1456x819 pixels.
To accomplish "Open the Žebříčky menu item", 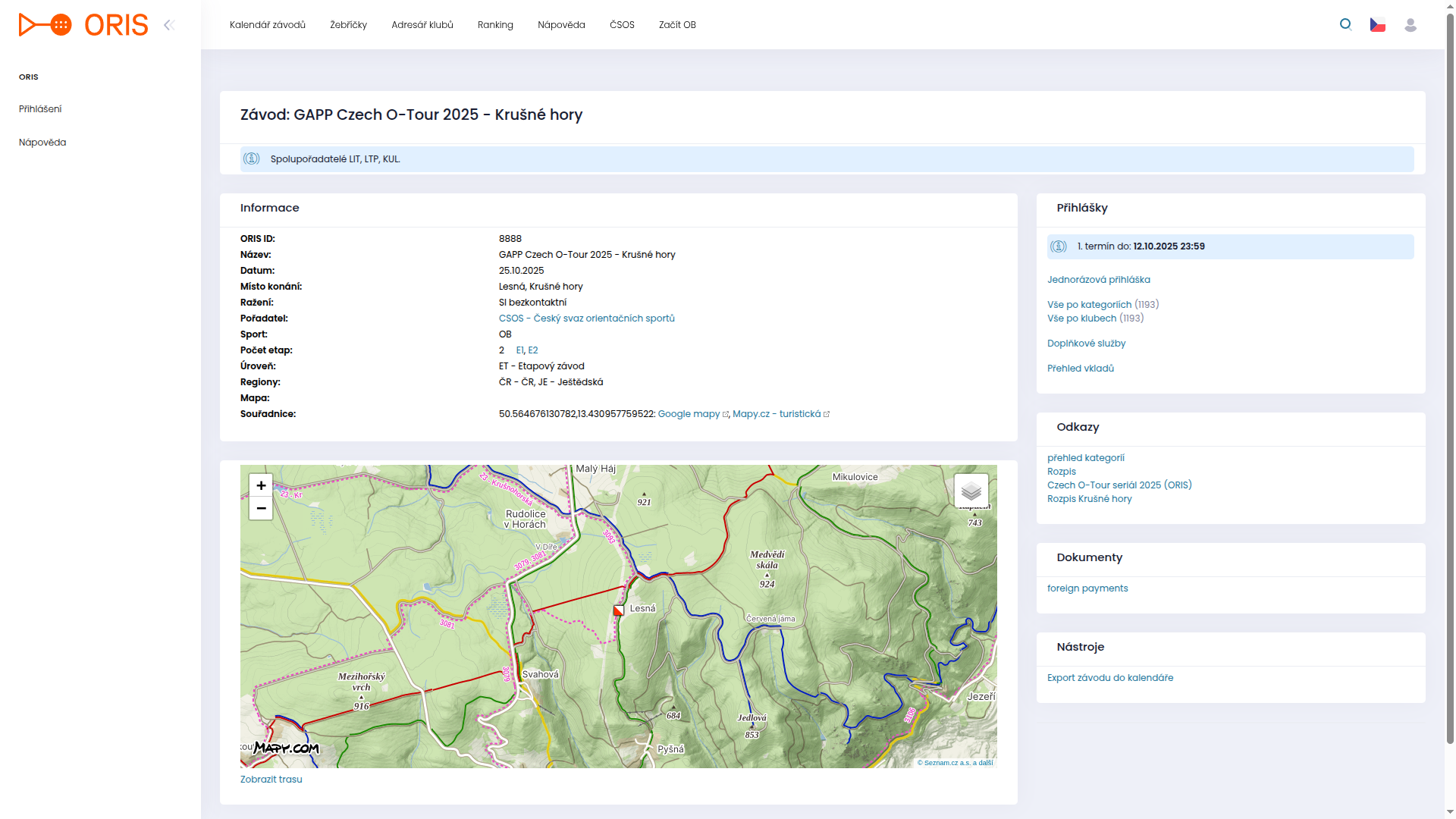I will click(x=348, y=25).
